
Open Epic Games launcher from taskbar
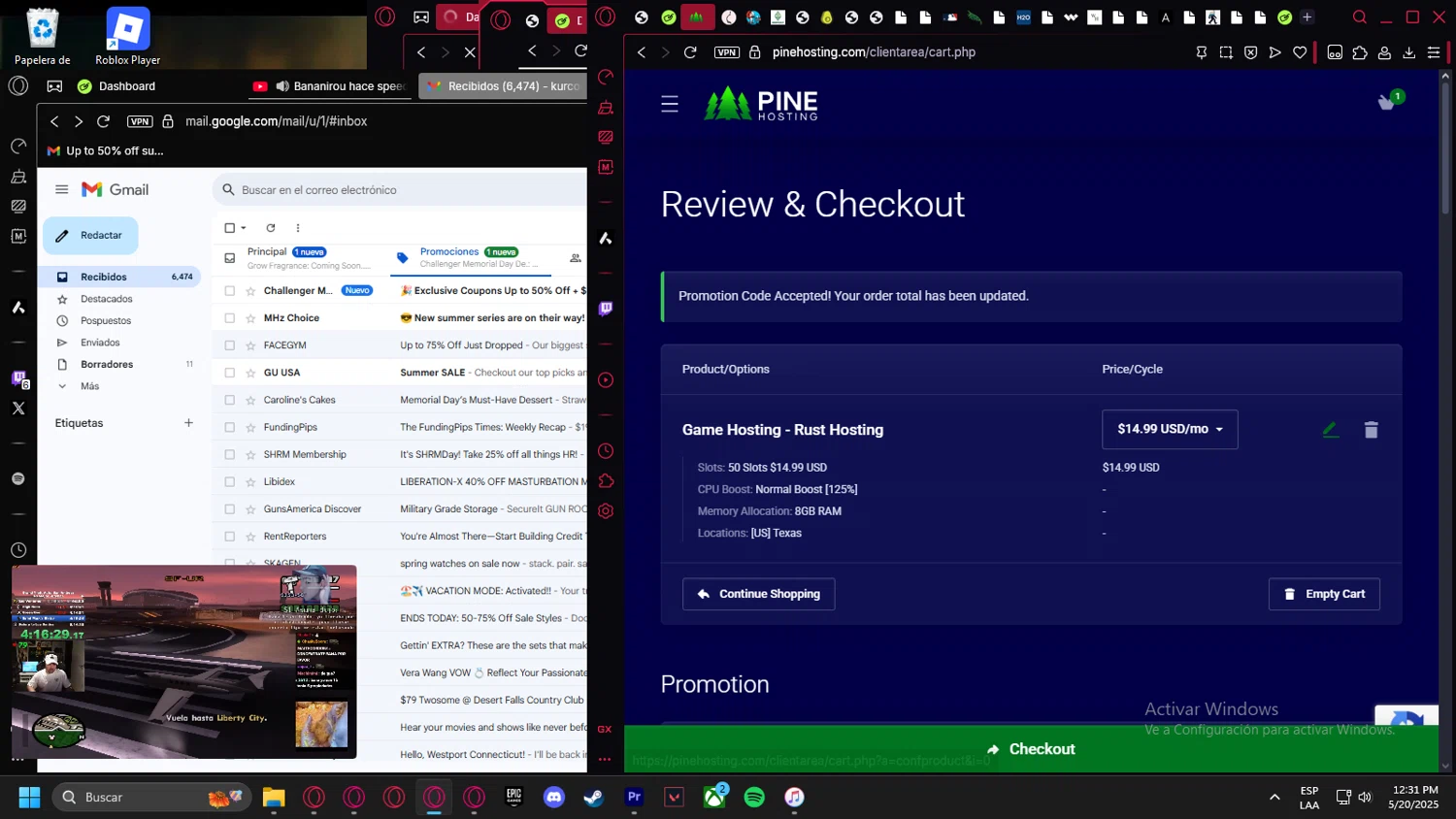(514, 798)
